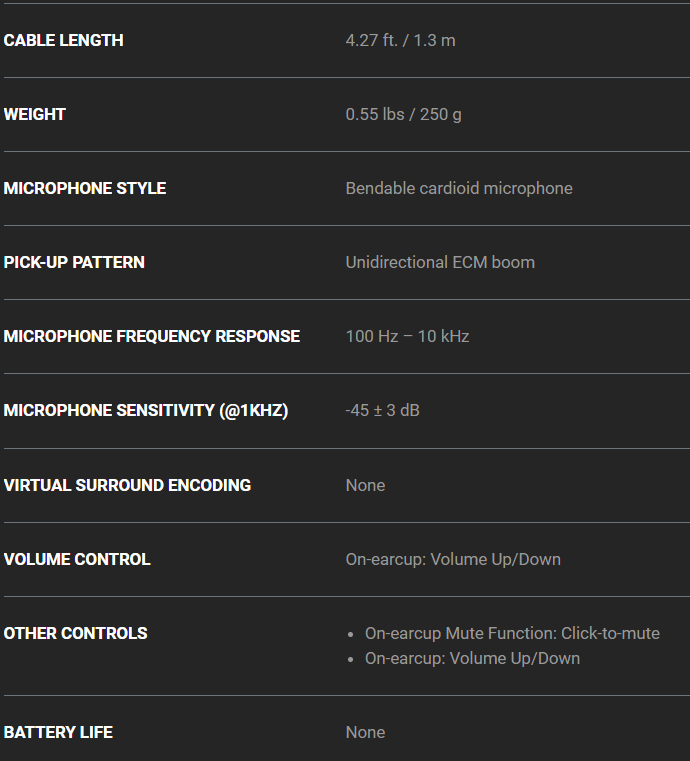Screen dimensions: 690x761
Task: Click the BATTERY LIFE label
Action: click(x=58, y=733)
